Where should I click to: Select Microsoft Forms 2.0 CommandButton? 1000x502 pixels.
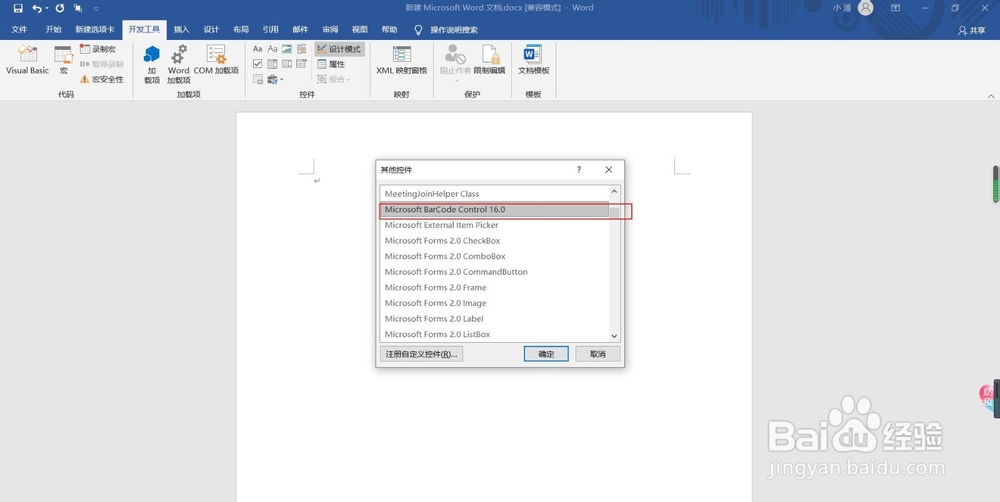pos(494,272)
